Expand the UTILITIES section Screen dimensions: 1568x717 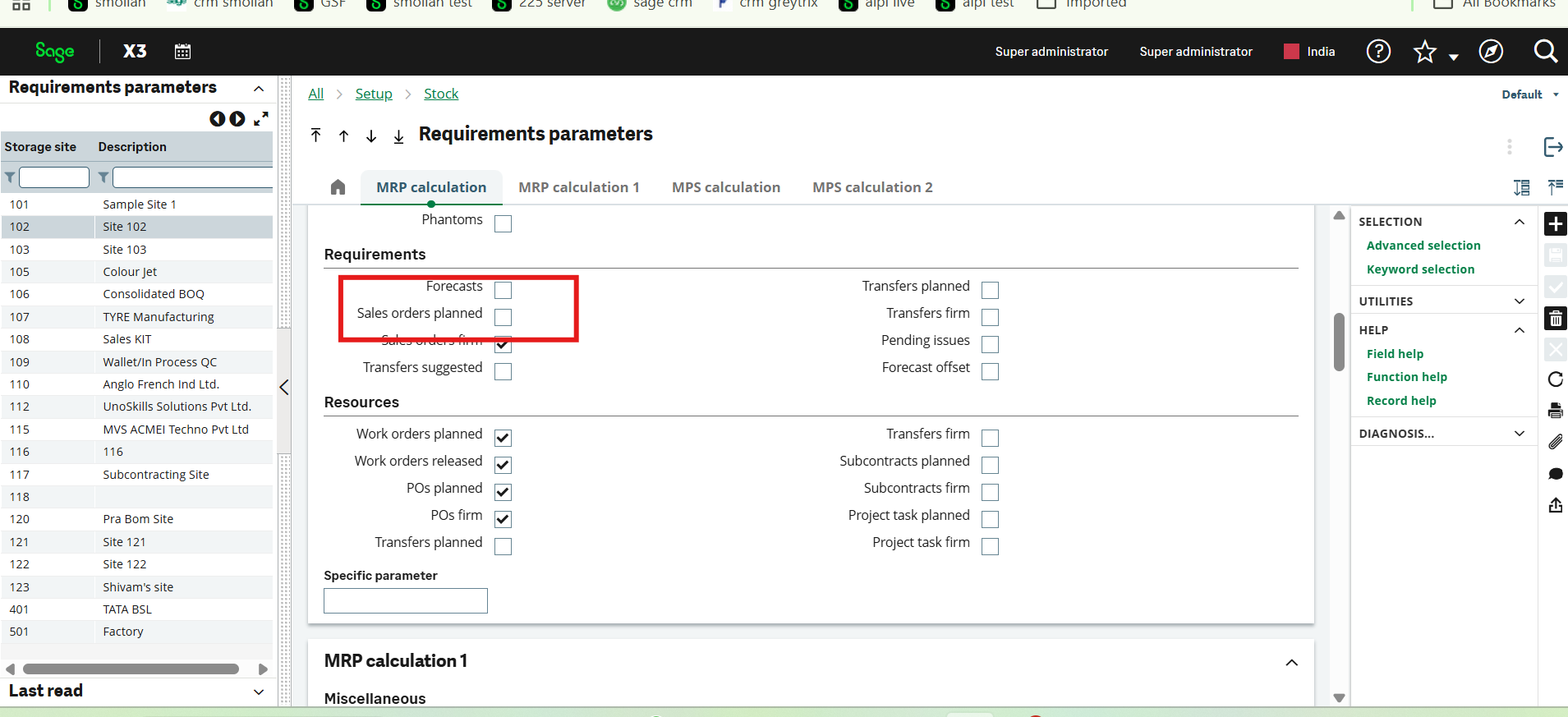[x=1520, y=301]
